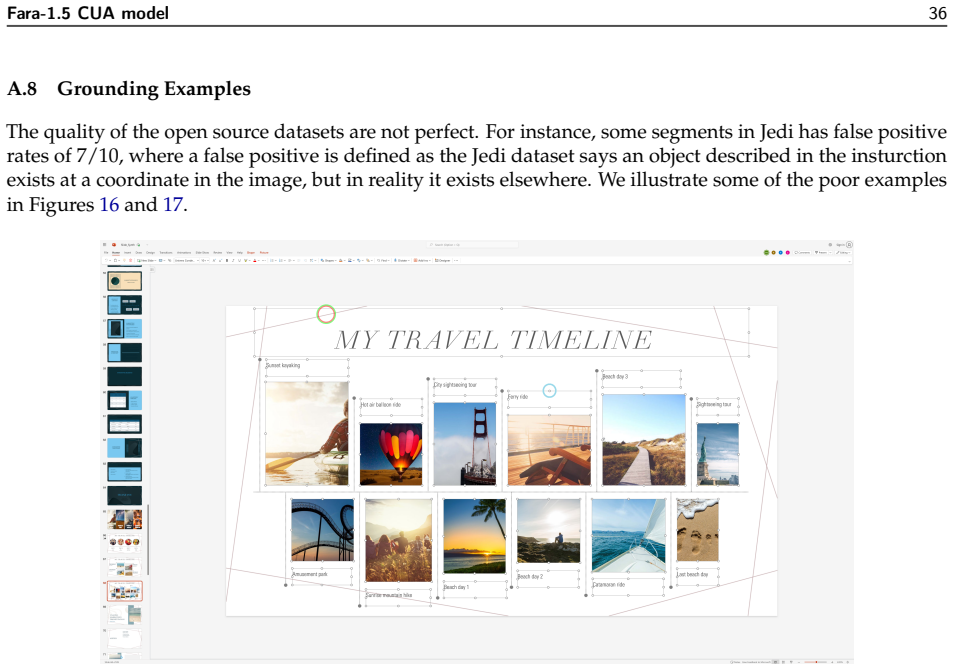Screen dimensions: 954x670
Task: Open the Shapes dropdown
Action: [327, 260]
